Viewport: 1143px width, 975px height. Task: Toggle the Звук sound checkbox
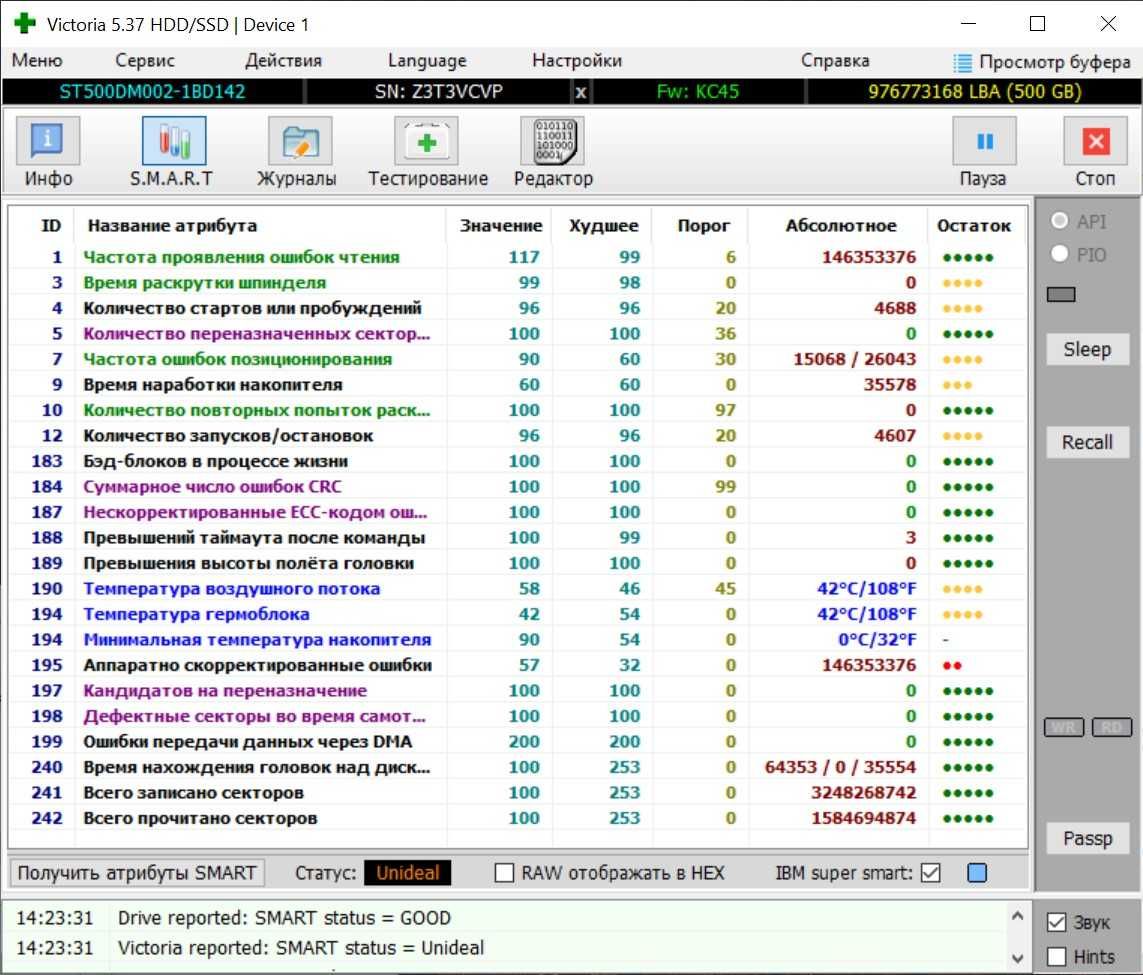1056,923
